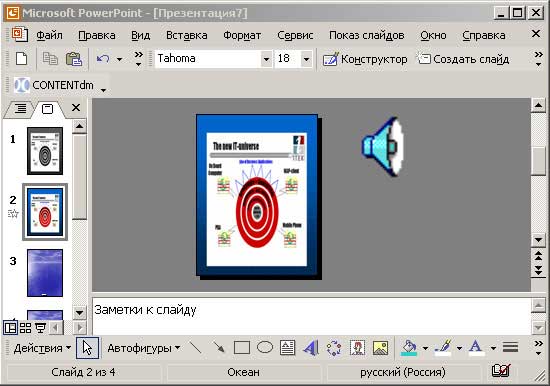550x386 pixels.
Task: Select the Arrow drawing tool
Action: (219, 348)
